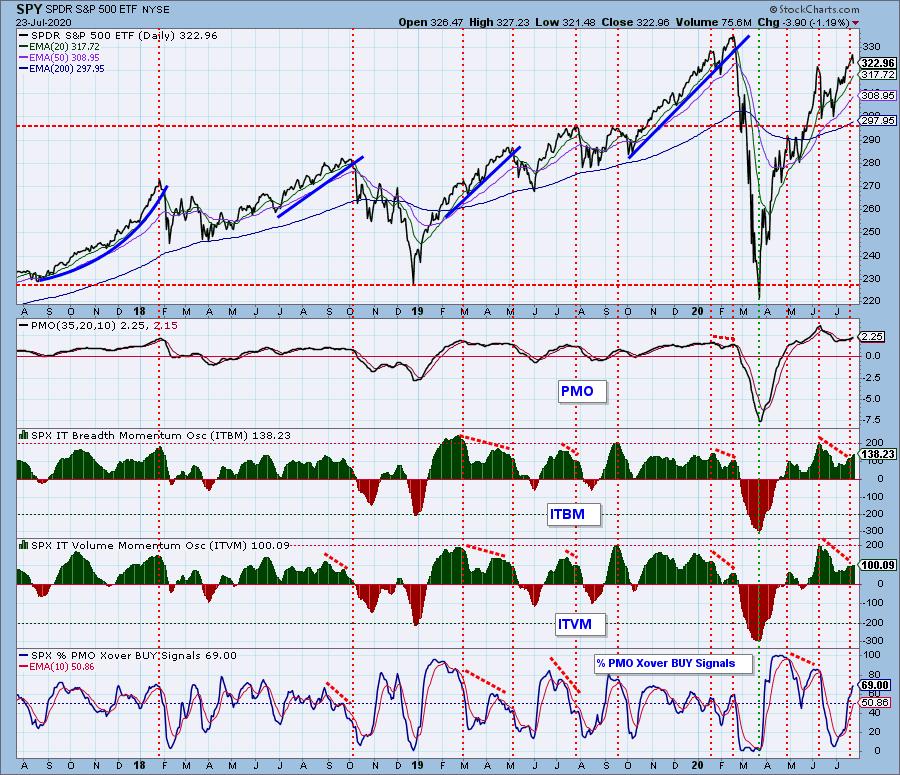Click the year '18' label on the bottom time axis
Viewport: 900px width, 775px height.
point(139,766)
